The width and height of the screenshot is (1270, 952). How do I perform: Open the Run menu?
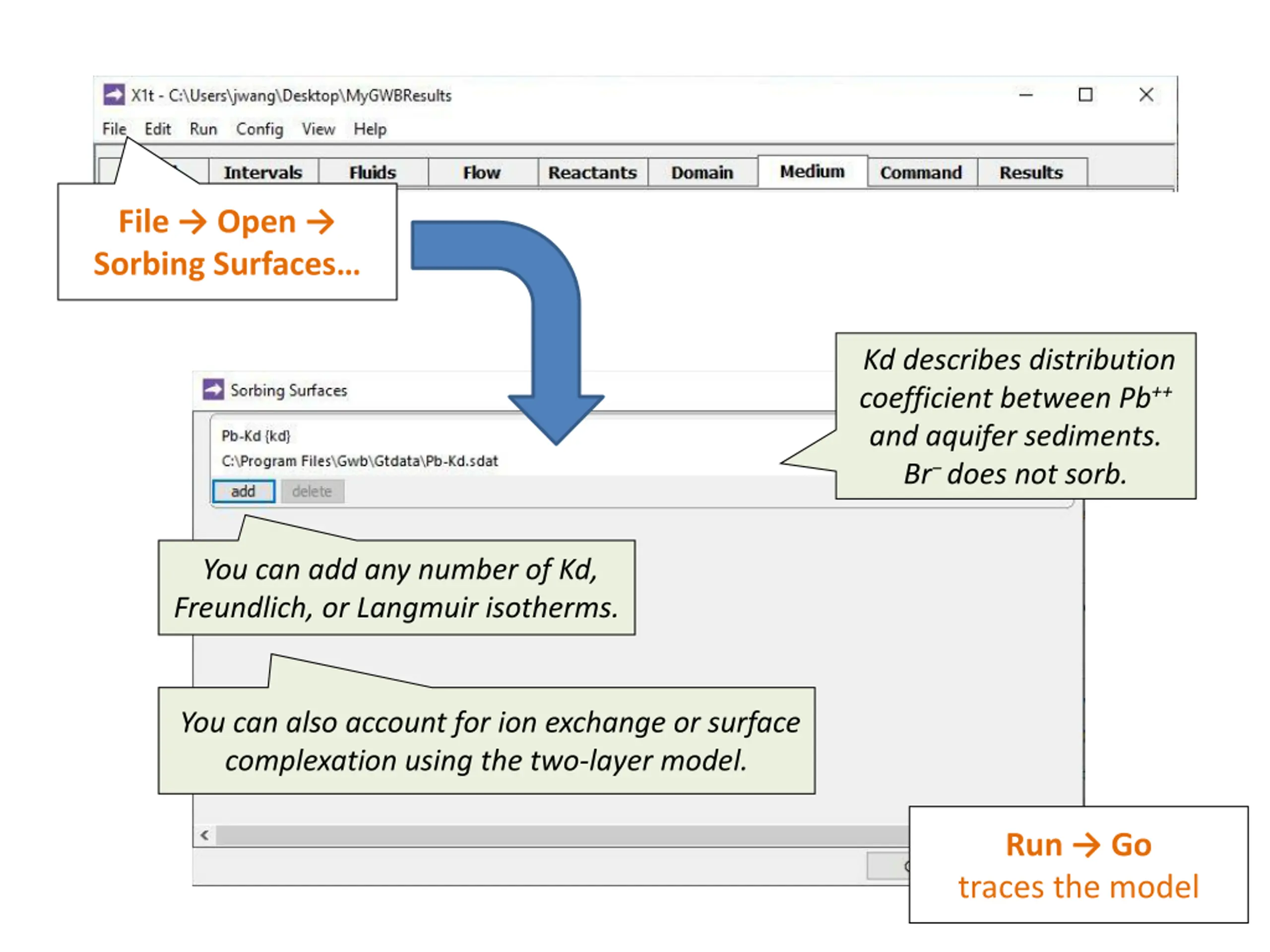click(203, 129)
